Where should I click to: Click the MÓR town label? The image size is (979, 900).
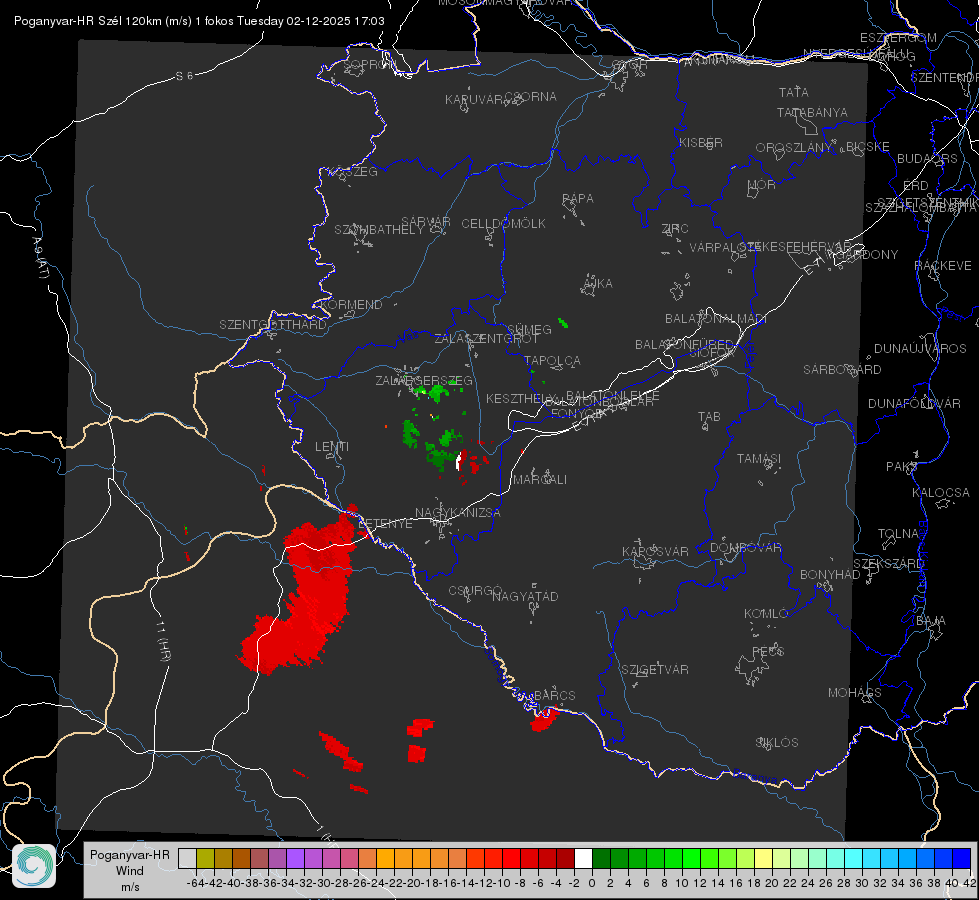tap(762, 185)
